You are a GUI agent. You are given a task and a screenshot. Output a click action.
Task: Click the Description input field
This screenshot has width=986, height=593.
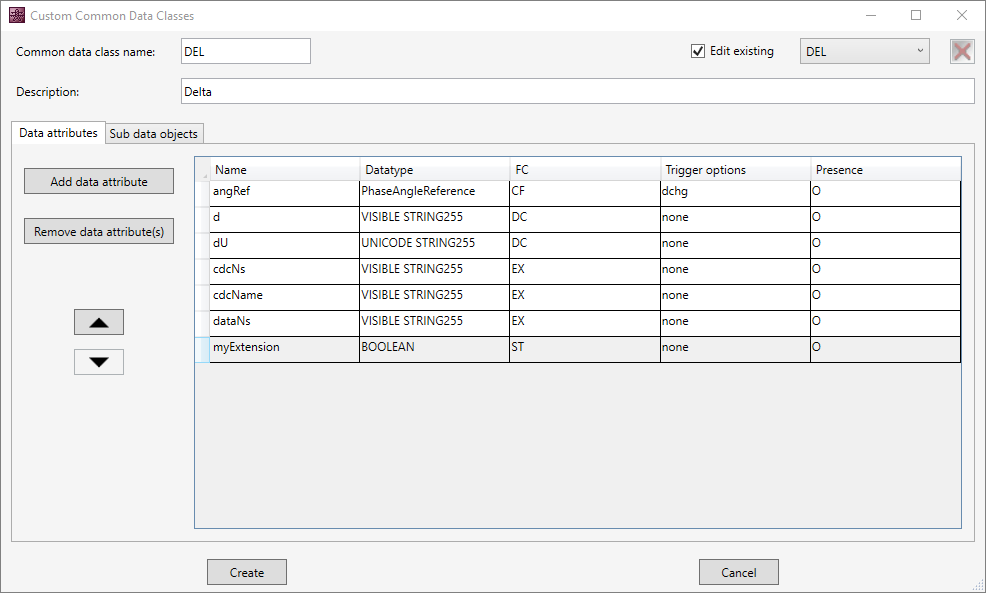pyautogui.click(x=577, y=91)
